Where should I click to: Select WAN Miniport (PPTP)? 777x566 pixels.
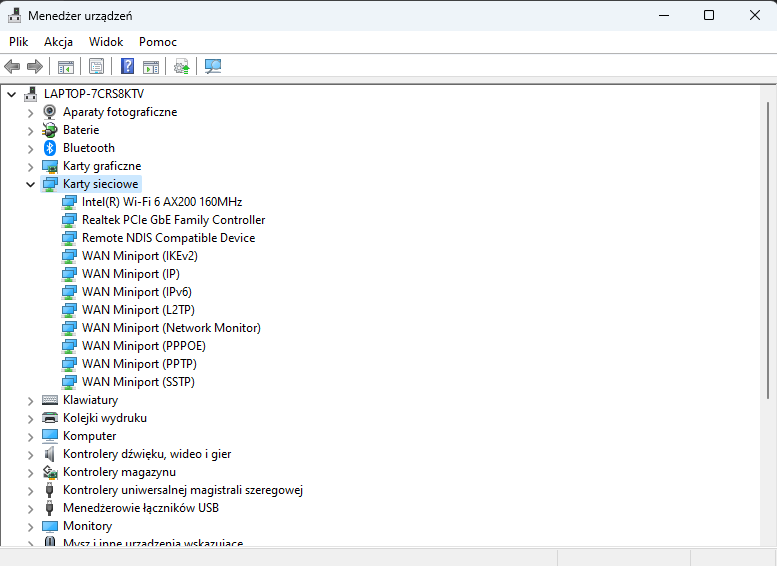[x=139, y=364]
